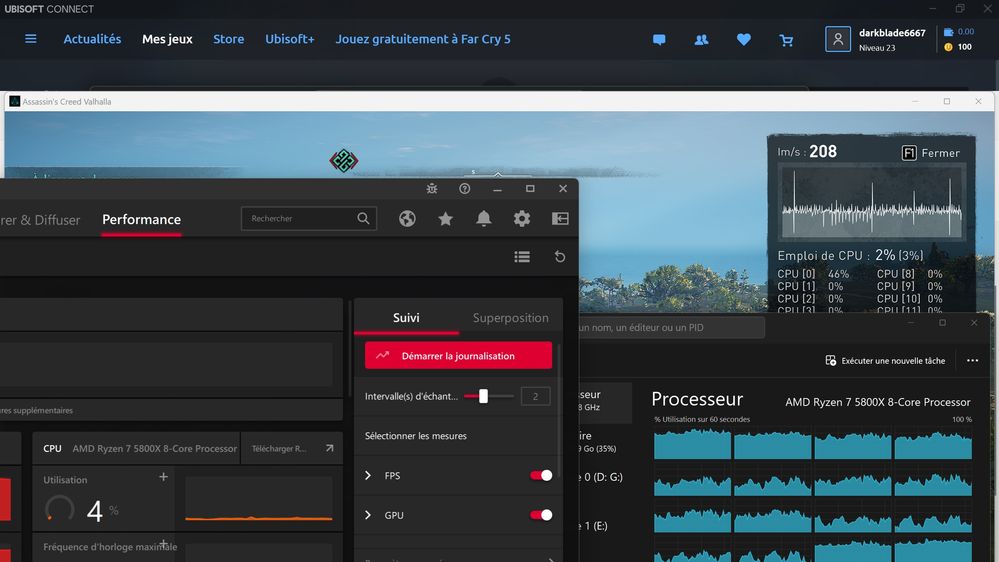Click the search magnifier icon in the Rechercher box
This screenshot has height=562, width=999.
(363, 219)
